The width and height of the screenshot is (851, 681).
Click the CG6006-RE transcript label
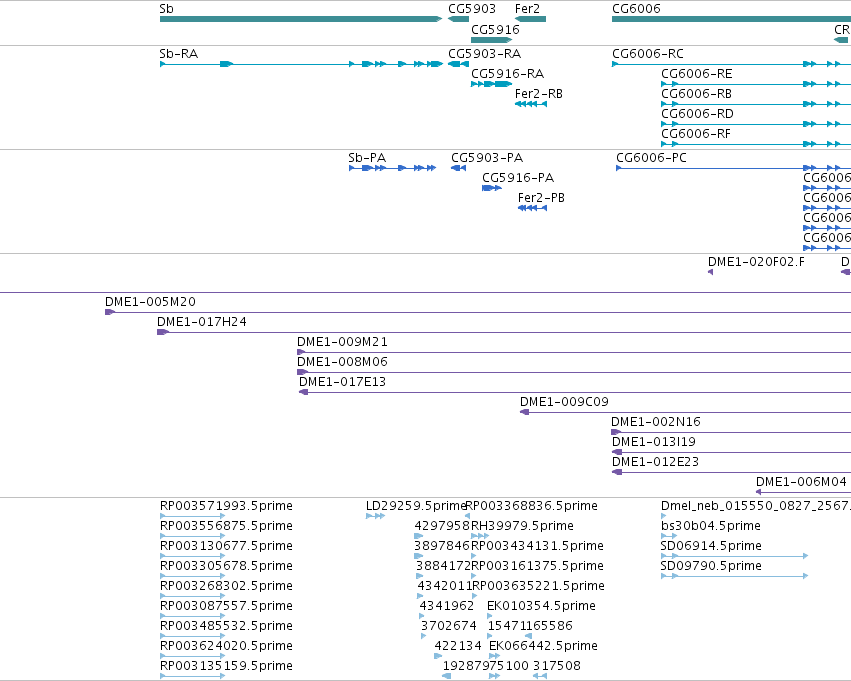[696, 74]
